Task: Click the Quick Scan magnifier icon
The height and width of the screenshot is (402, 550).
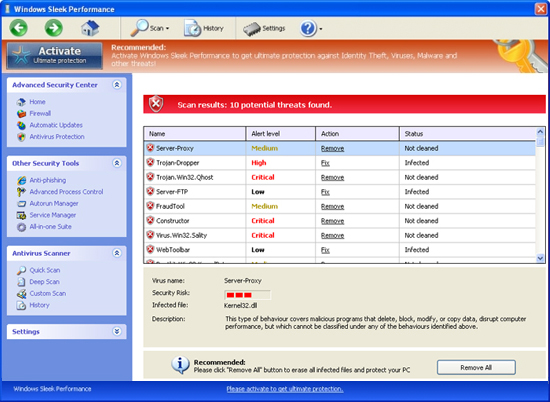Action: tap(21, 270)
